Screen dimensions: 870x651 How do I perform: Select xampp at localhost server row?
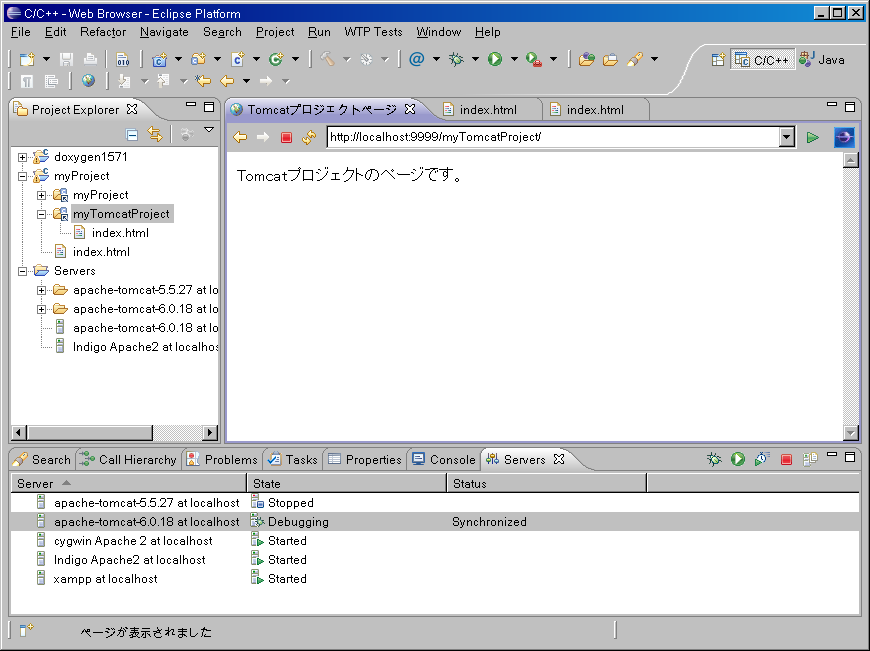click(x=105, y=579)
